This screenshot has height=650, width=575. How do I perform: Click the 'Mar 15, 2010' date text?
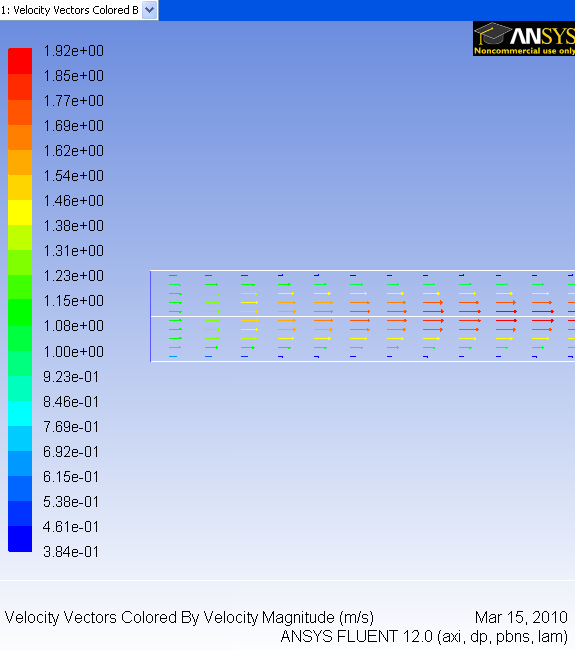[x=521, y=618]
